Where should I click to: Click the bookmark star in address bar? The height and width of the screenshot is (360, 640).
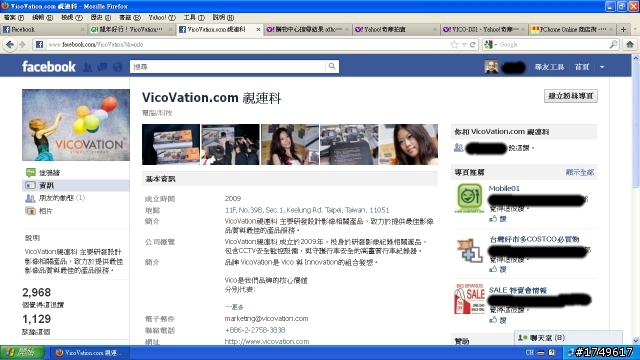(x=454, y=44)
